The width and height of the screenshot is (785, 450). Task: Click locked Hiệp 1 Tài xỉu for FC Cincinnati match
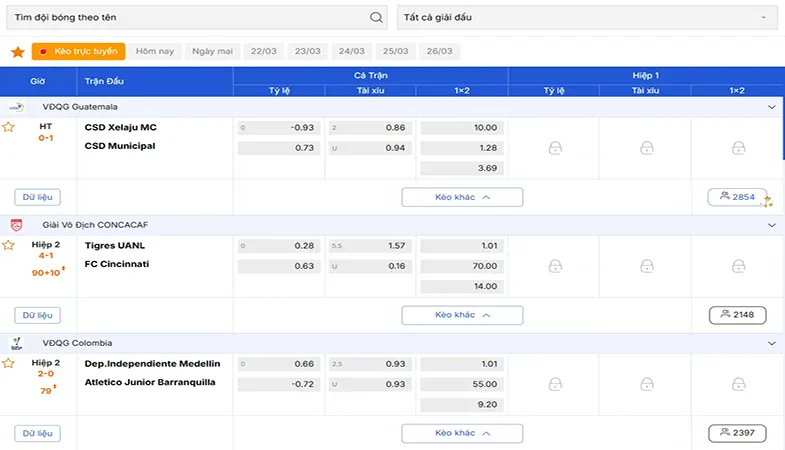click(x=646, y=266)
